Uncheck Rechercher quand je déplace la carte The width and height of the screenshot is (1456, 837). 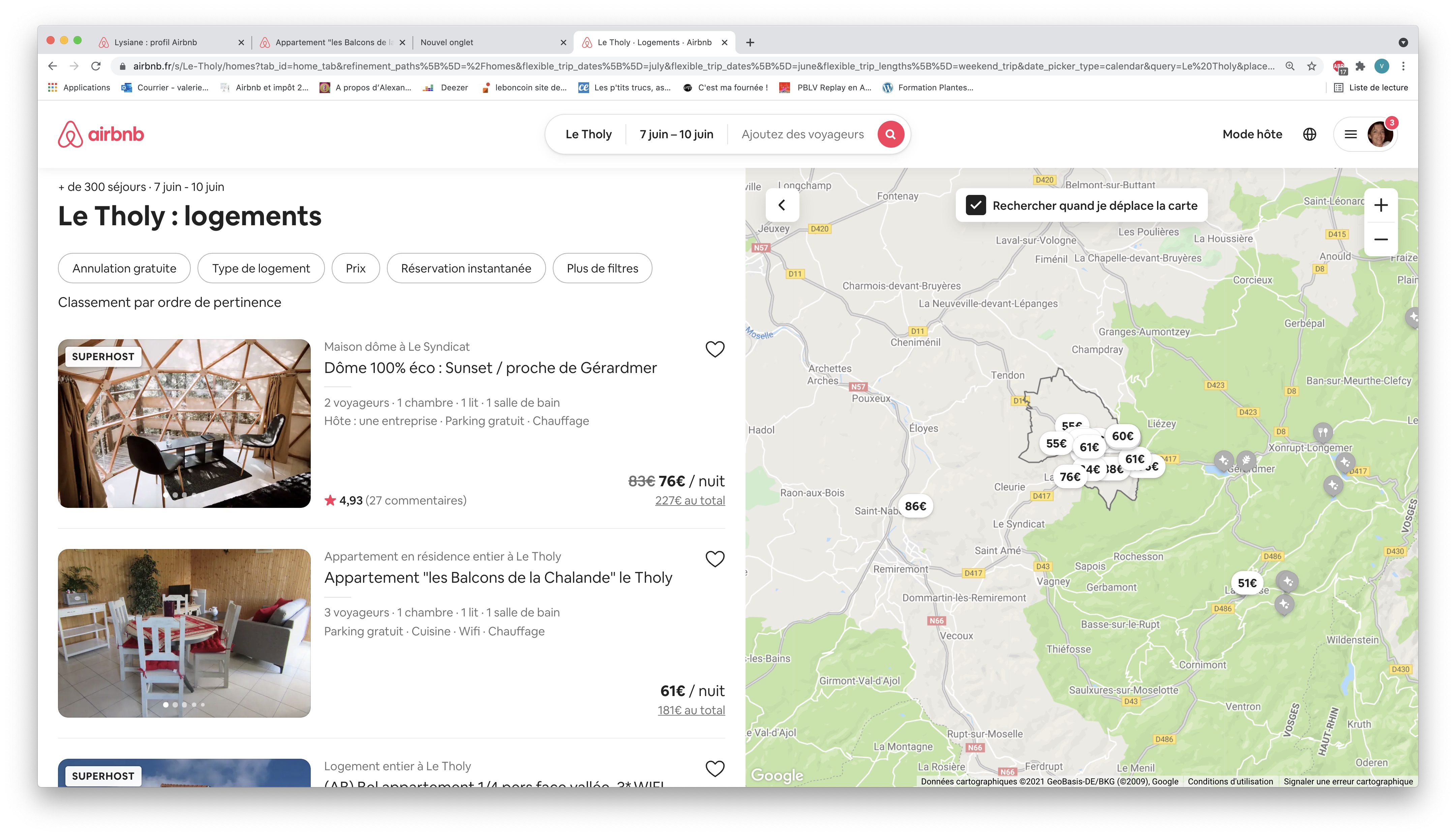click(976, 205)
